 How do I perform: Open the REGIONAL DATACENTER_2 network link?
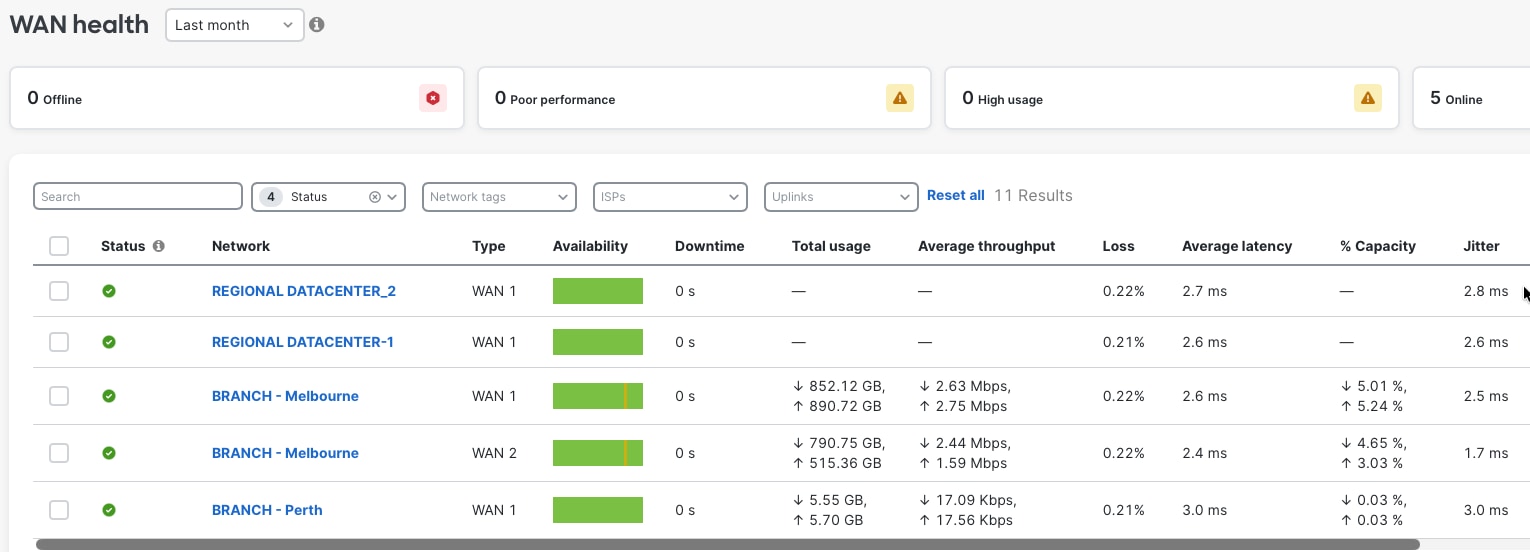[x=304, y=291]
